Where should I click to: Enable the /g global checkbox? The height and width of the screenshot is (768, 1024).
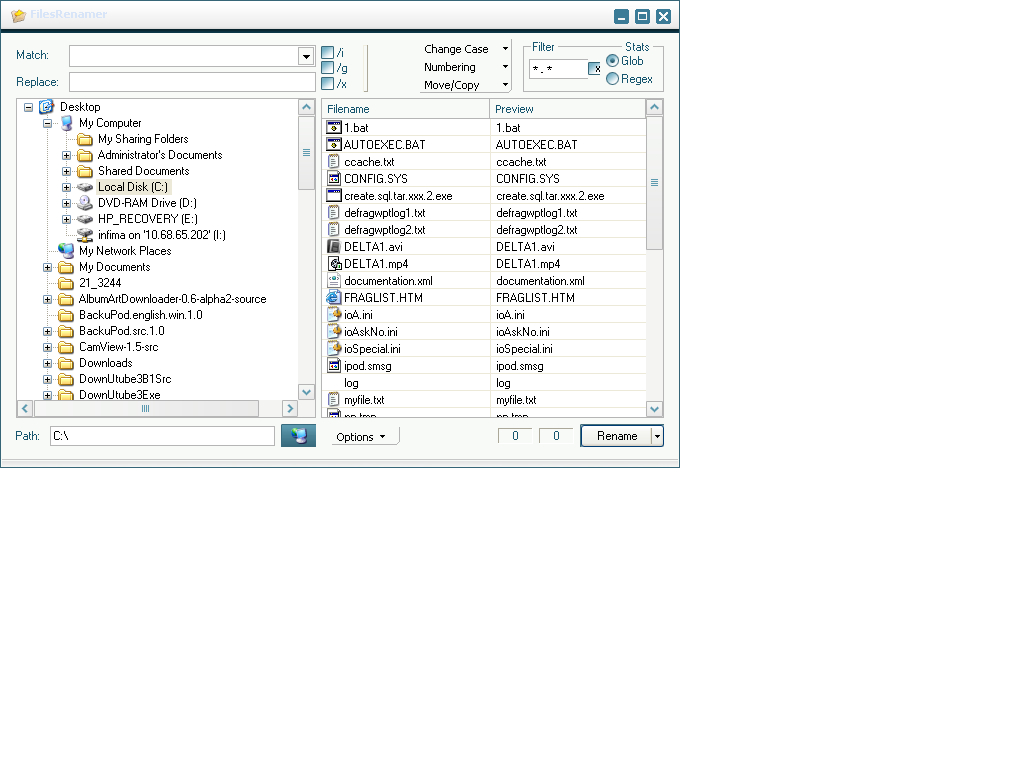click(x=327, y=68)
